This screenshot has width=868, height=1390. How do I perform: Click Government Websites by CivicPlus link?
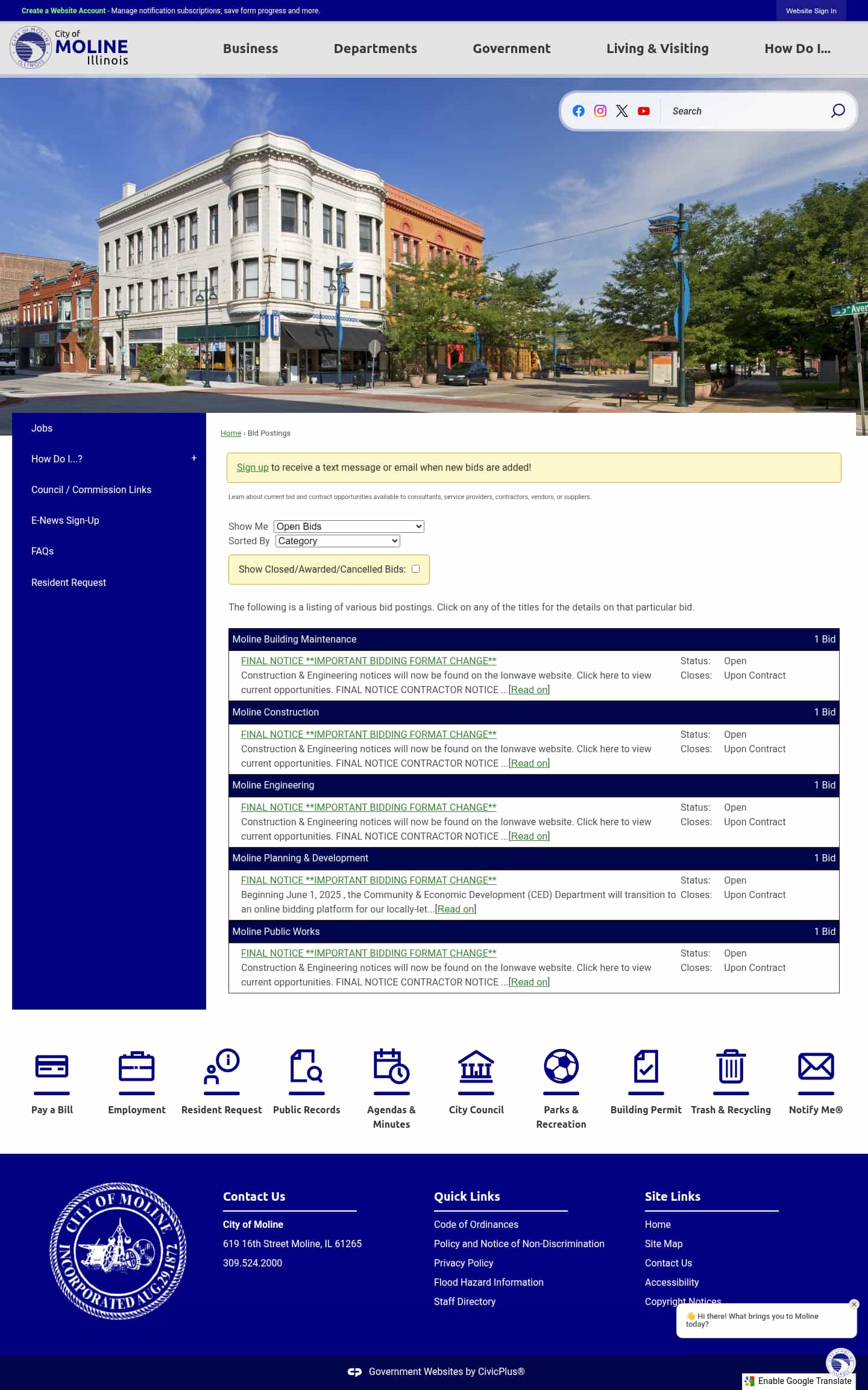[447, 1371]
